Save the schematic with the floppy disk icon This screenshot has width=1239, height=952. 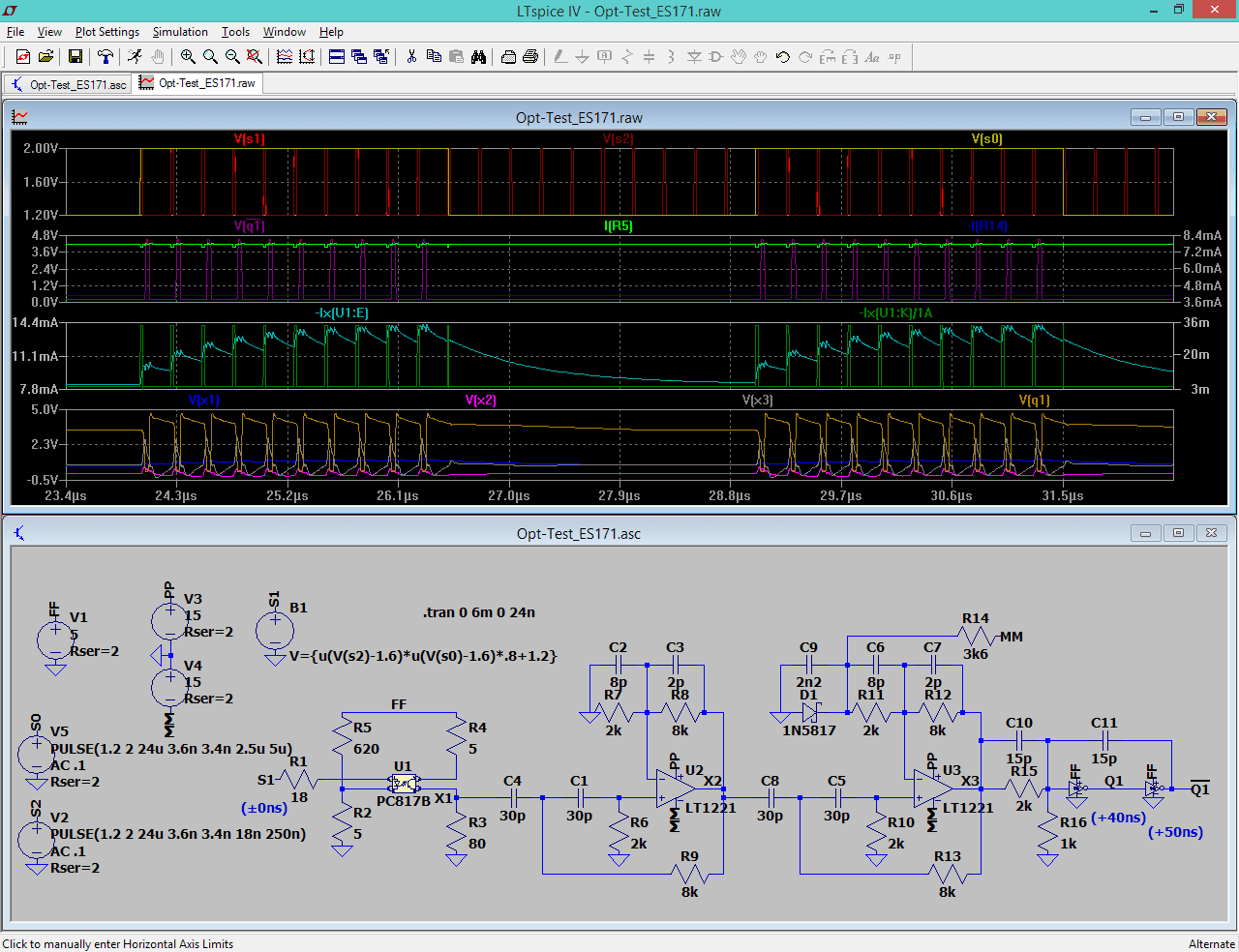coord(75,57)
